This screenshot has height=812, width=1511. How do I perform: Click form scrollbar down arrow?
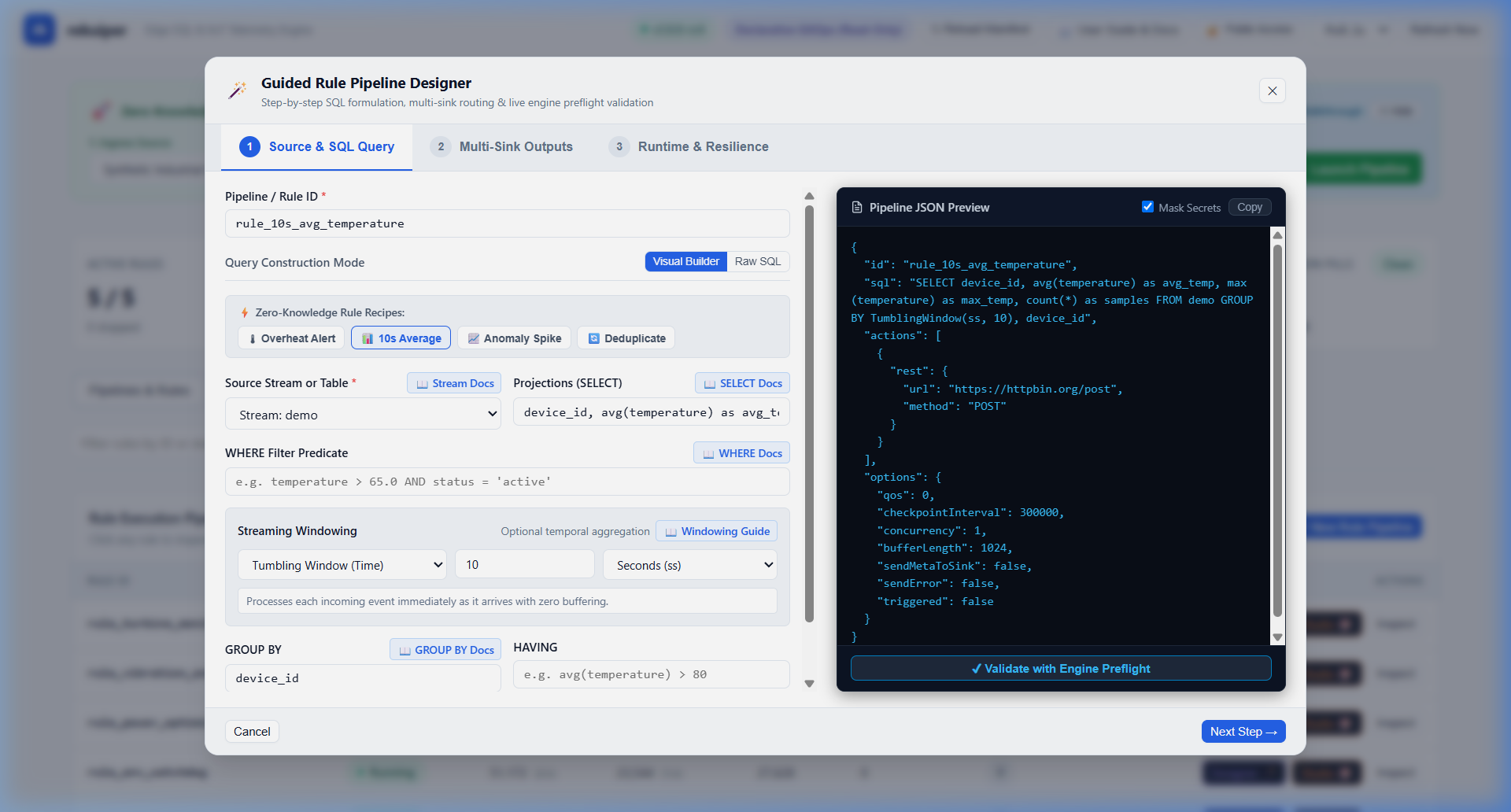[x=809, y=684]
